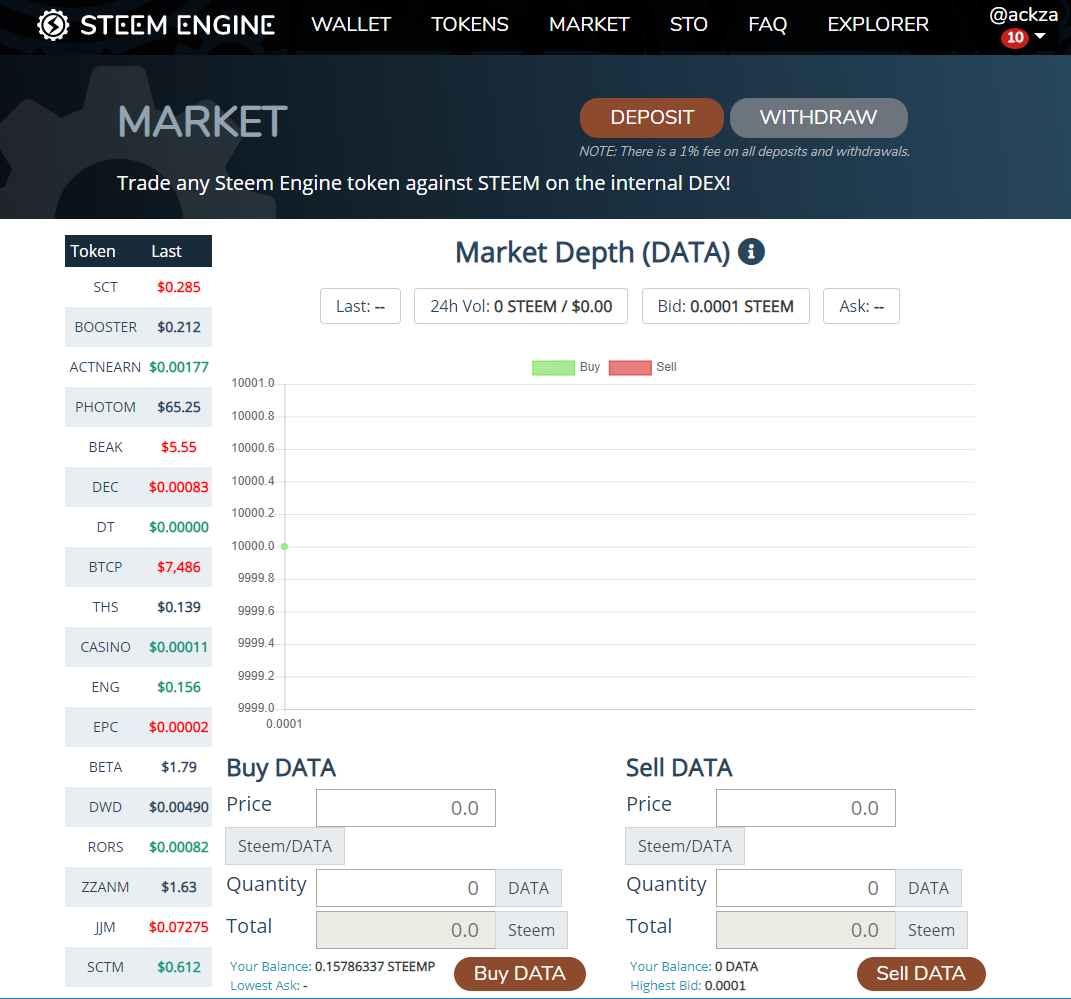Focus the Sell DATA quantity field
This screenshot has height=999, width=1071.
tap(806, 888)
